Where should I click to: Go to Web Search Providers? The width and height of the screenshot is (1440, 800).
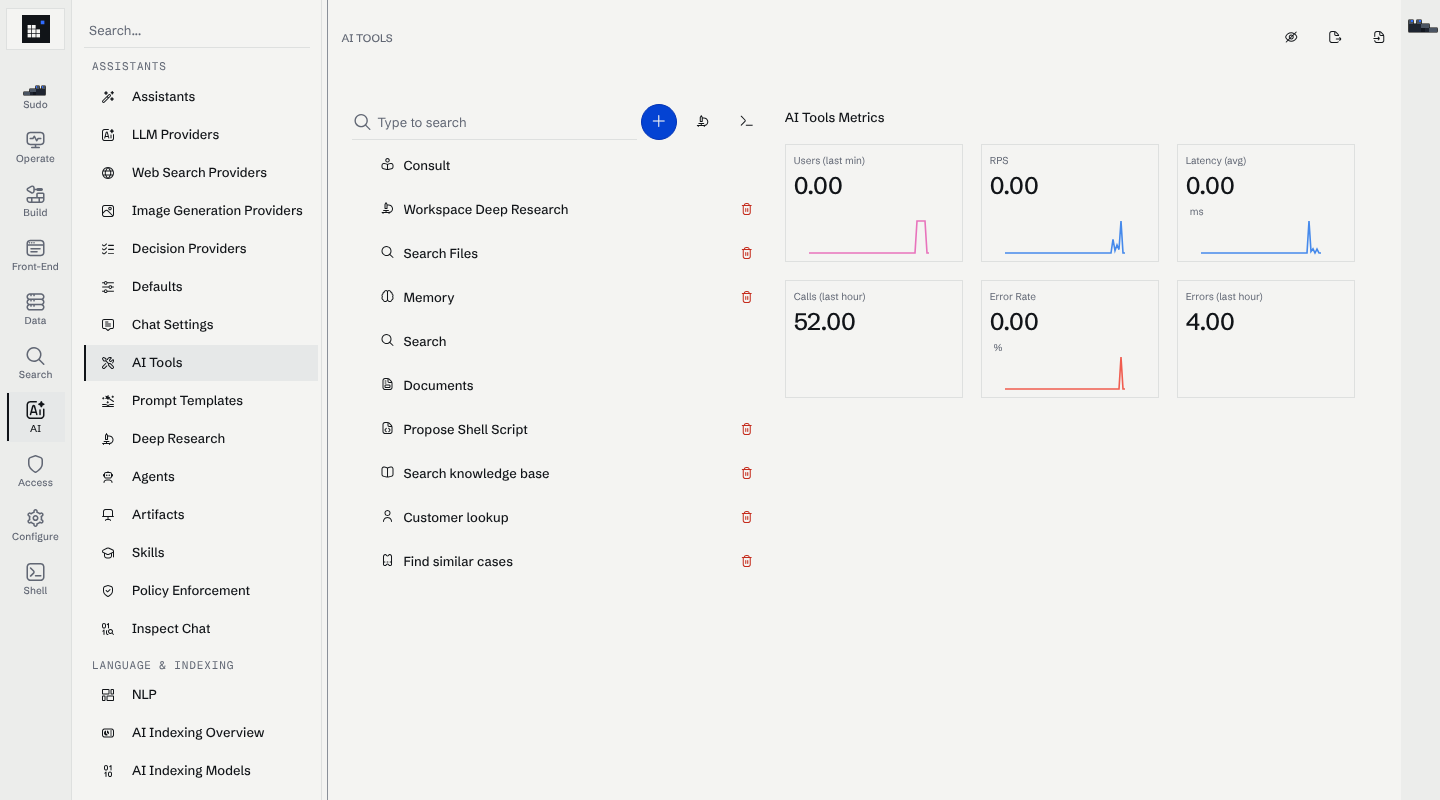201,173
